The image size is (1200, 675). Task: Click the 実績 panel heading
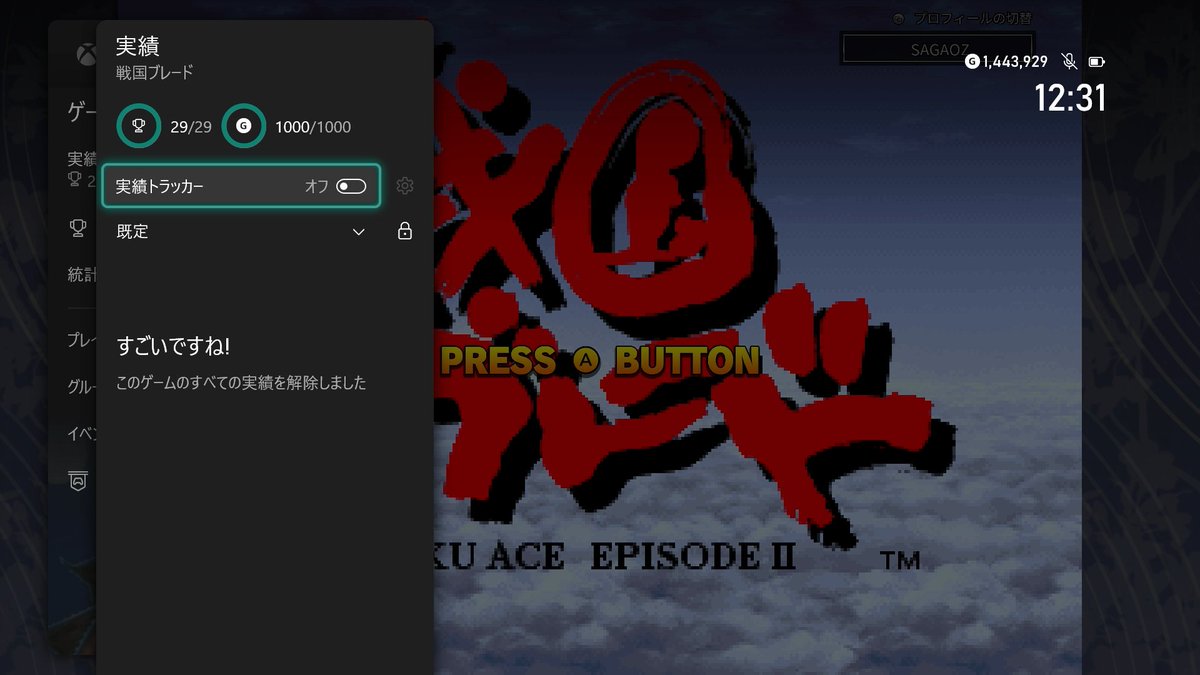pyautogui.click(x=138, y=46)
